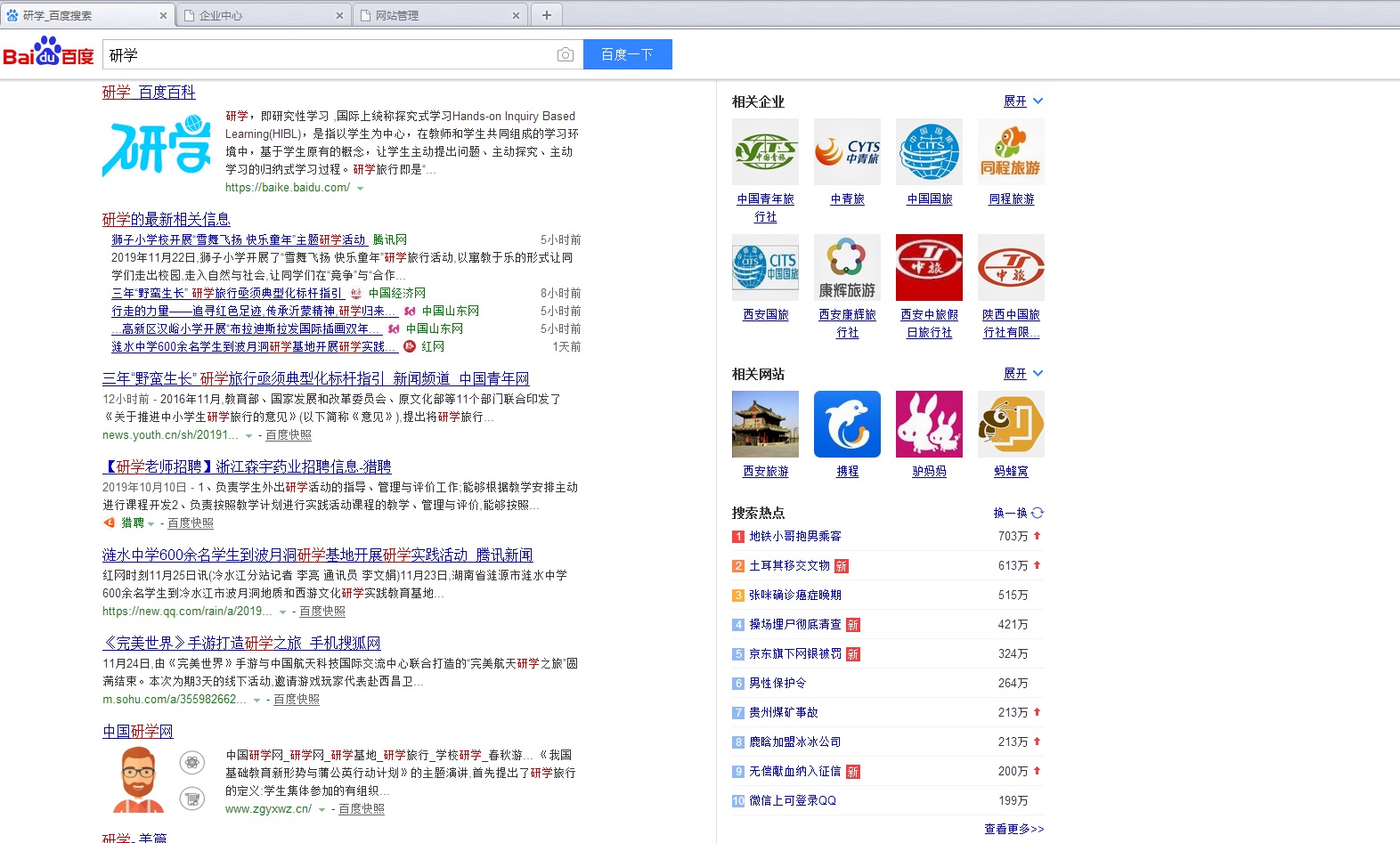Click the red 西安中旅假日旅行社 logo
The height and width of the screenshot is (843, 1400).
(929, 268)
